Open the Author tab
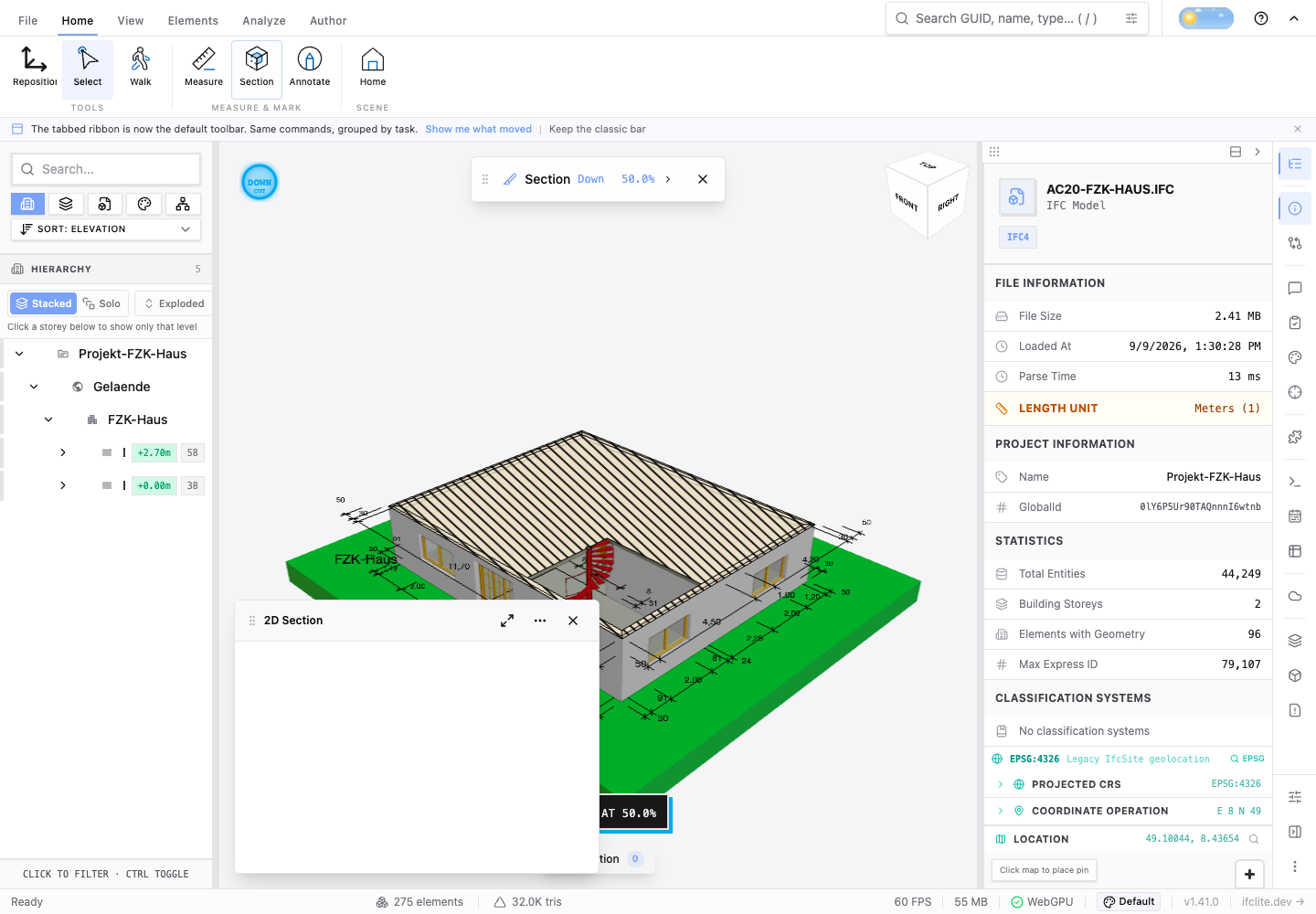1316x914 pixels. click(x=328, y=20)
